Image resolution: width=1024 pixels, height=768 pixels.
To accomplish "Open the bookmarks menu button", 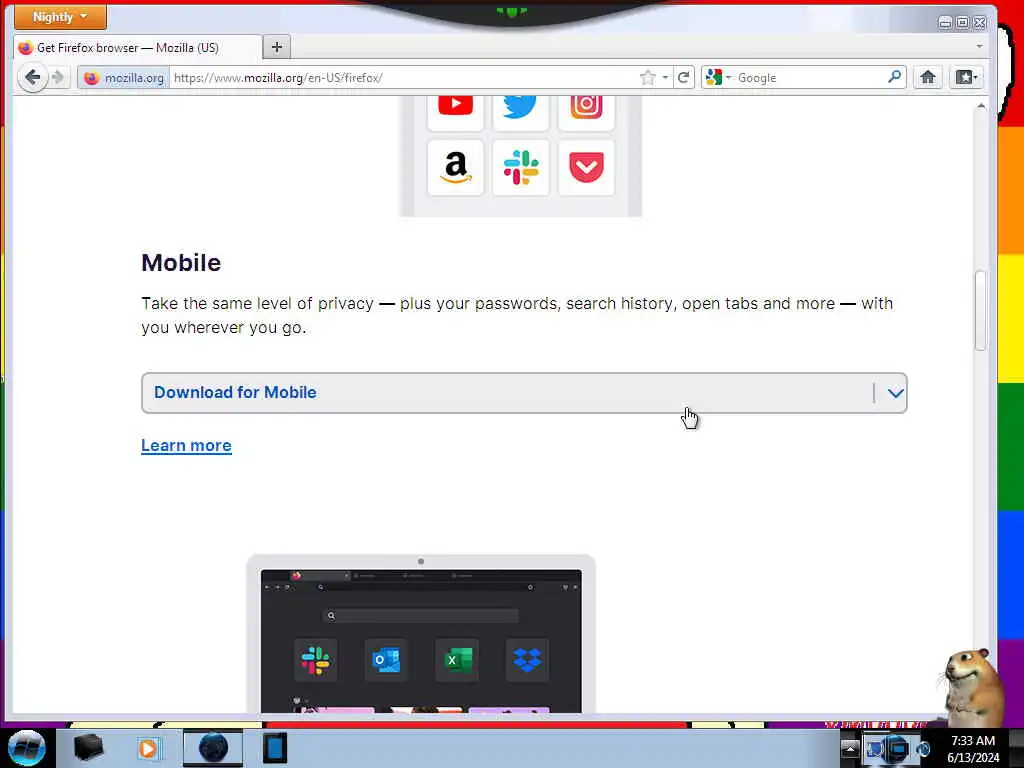I will (966, 77).
